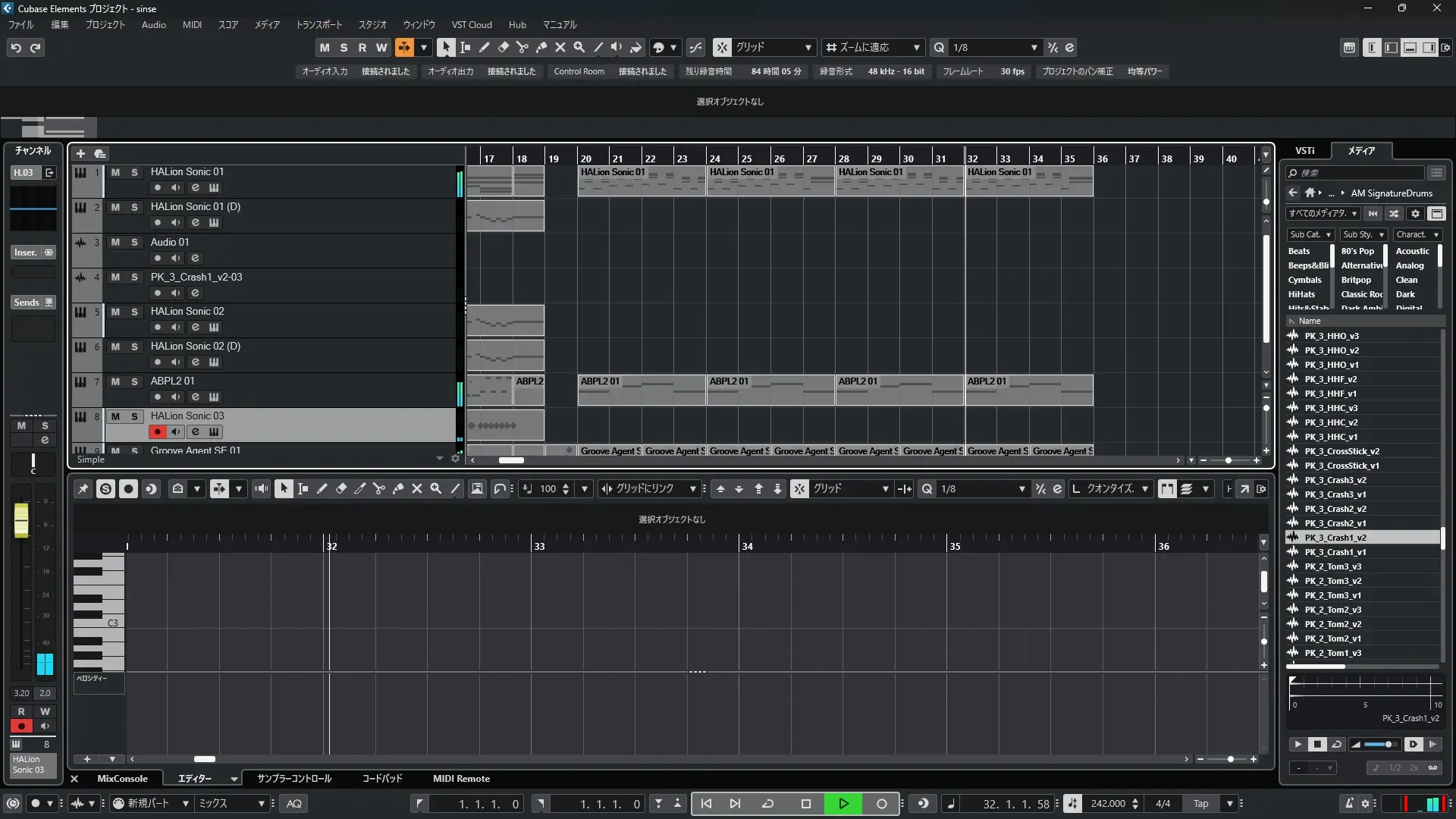Solo the ABPL2 01 track
1456x819 pixels.
pos(134,381)
